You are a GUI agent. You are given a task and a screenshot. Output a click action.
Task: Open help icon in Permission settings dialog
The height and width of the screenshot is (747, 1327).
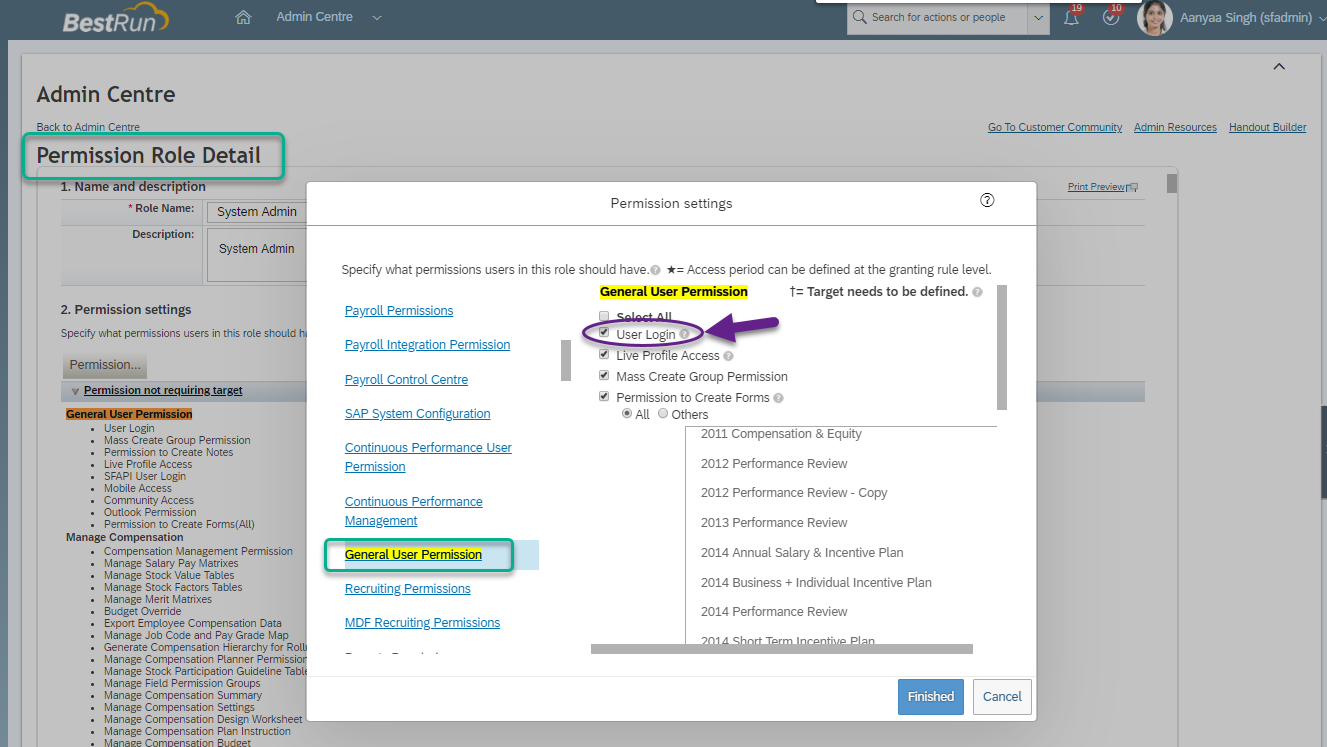(987, 201)
